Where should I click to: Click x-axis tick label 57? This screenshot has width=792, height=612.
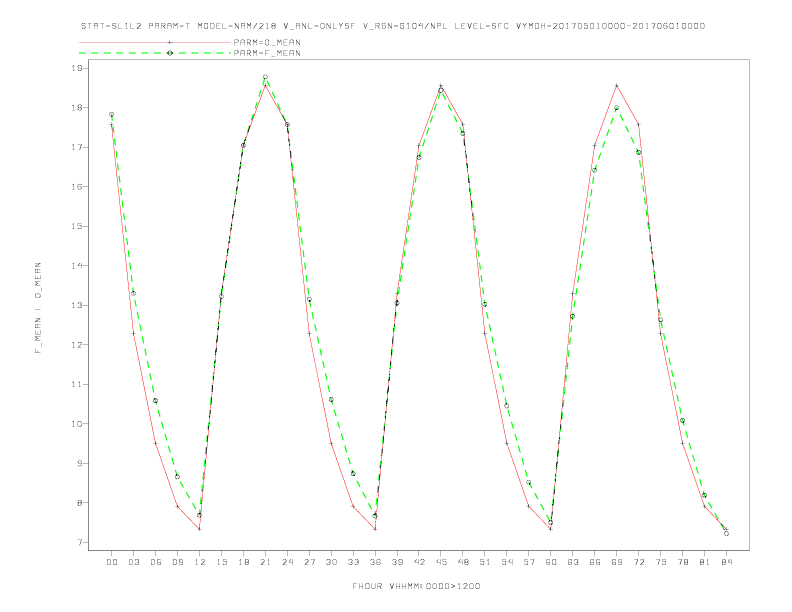[x=529, y=562]
